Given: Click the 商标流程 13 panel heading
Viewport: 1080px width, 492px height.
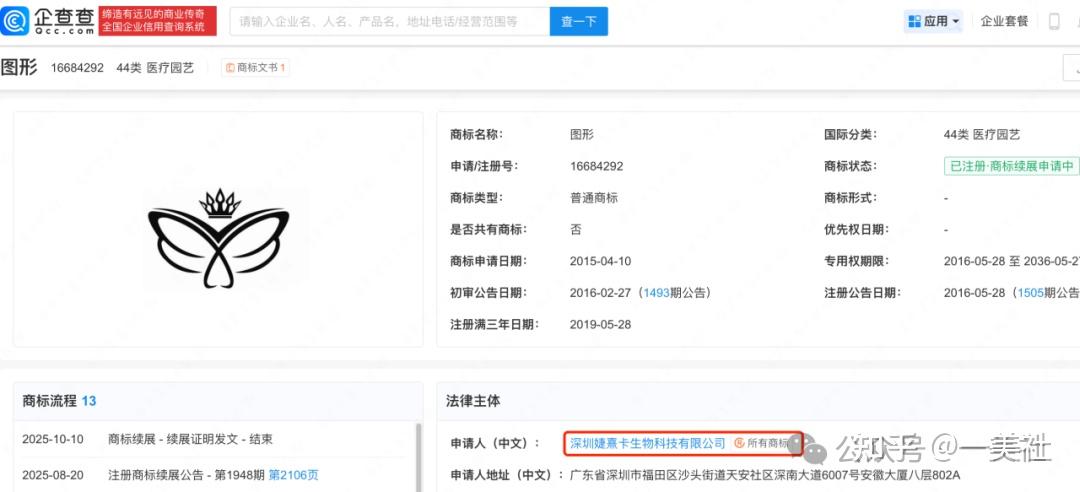Looking at the screenshot, I should pos(59,401).
